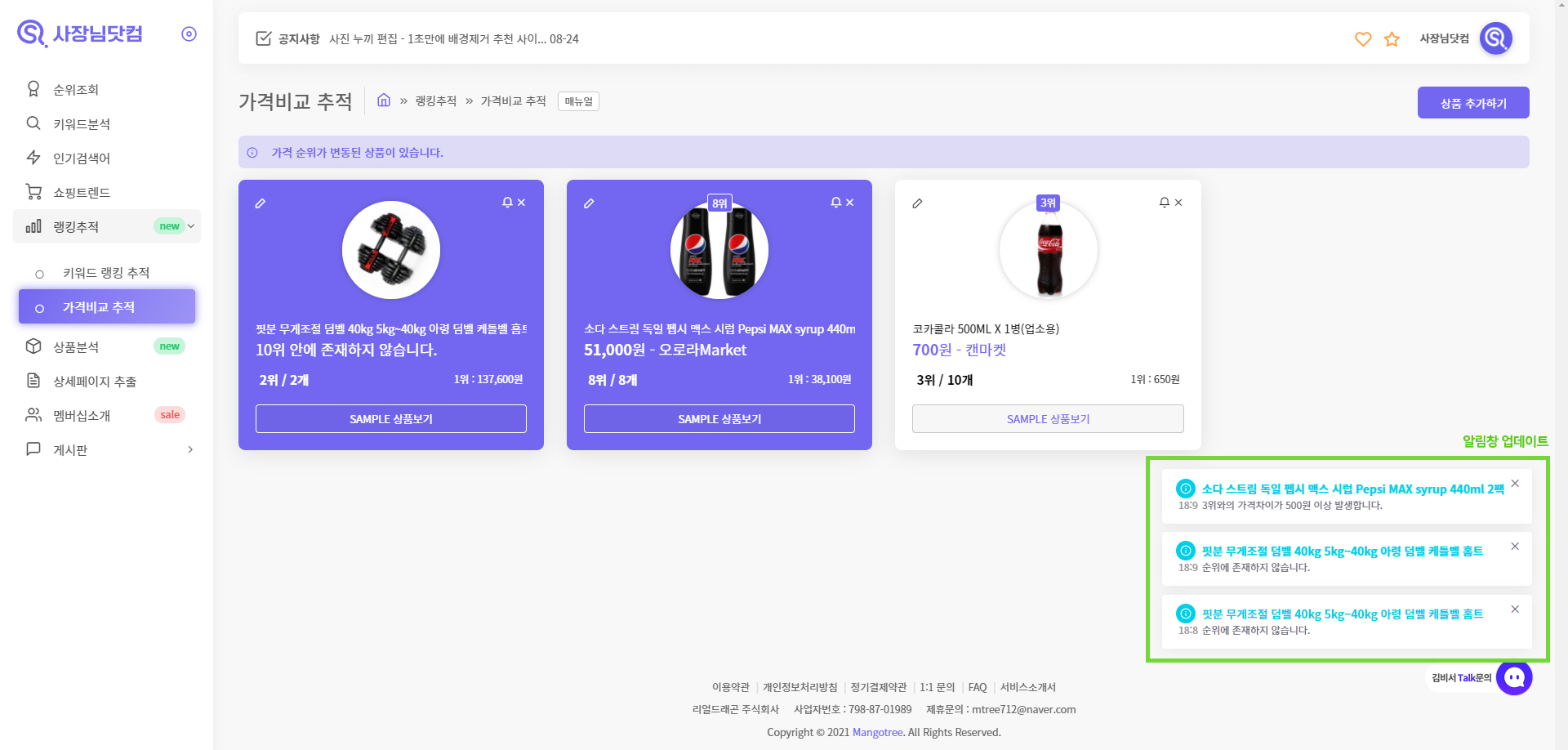The height and width of the screenshot is (750, 1568).
Task: Edit the 핏분 덤벨 card pencil icon
Action: (x=261, y=203)
